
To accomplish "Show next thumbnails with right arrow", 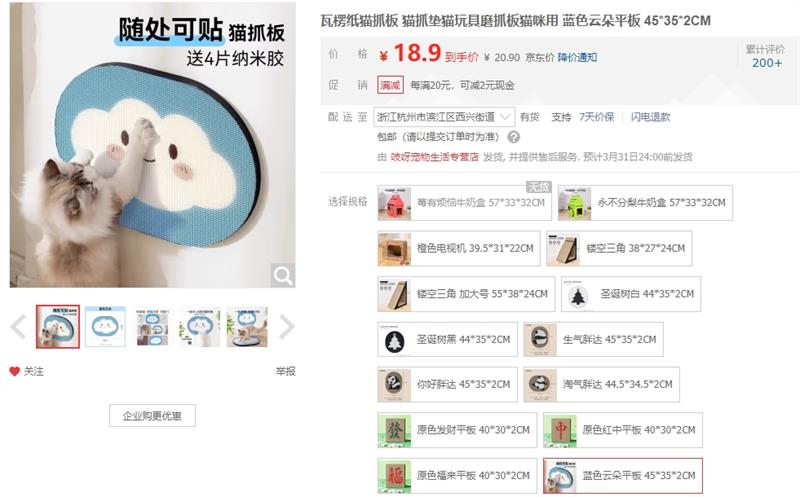I will (287, 327).
